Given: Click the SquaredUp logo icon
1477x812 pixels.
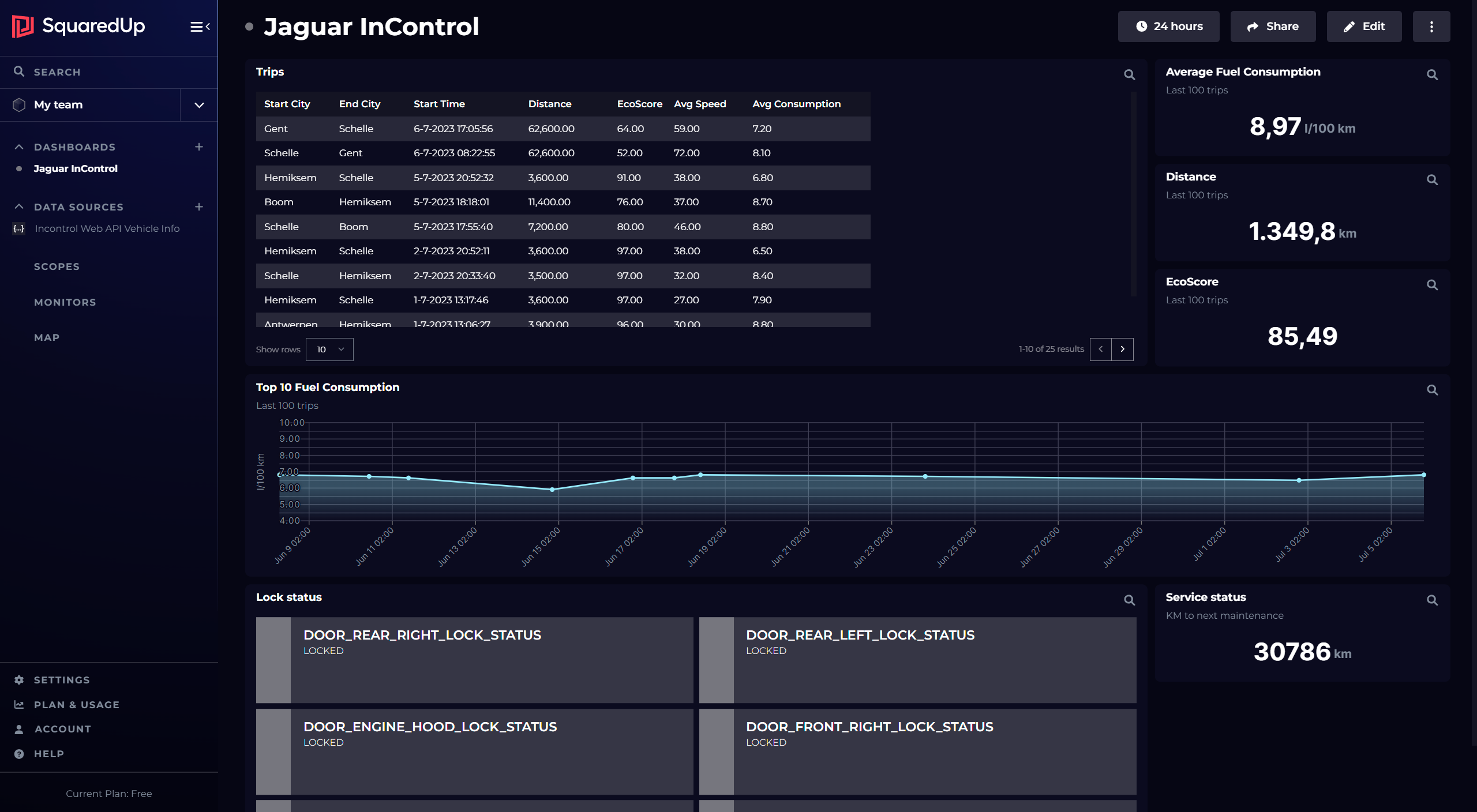Looking at the screenshot, I should click(x=22, y=26).
